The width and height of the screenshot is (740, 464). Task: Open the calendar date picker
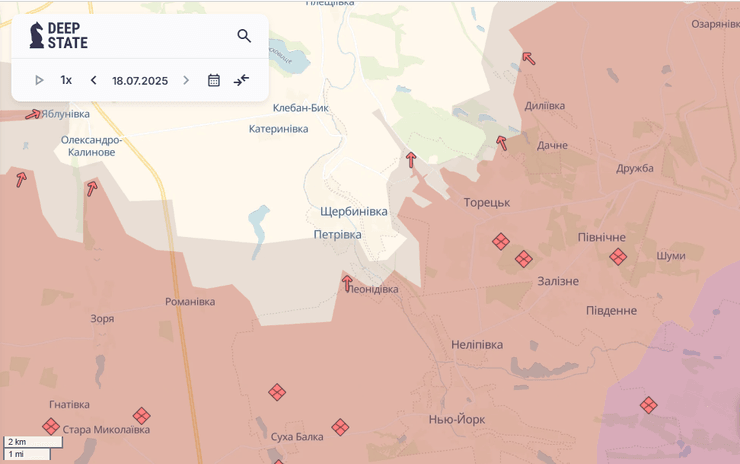click(x=214, y=80)
